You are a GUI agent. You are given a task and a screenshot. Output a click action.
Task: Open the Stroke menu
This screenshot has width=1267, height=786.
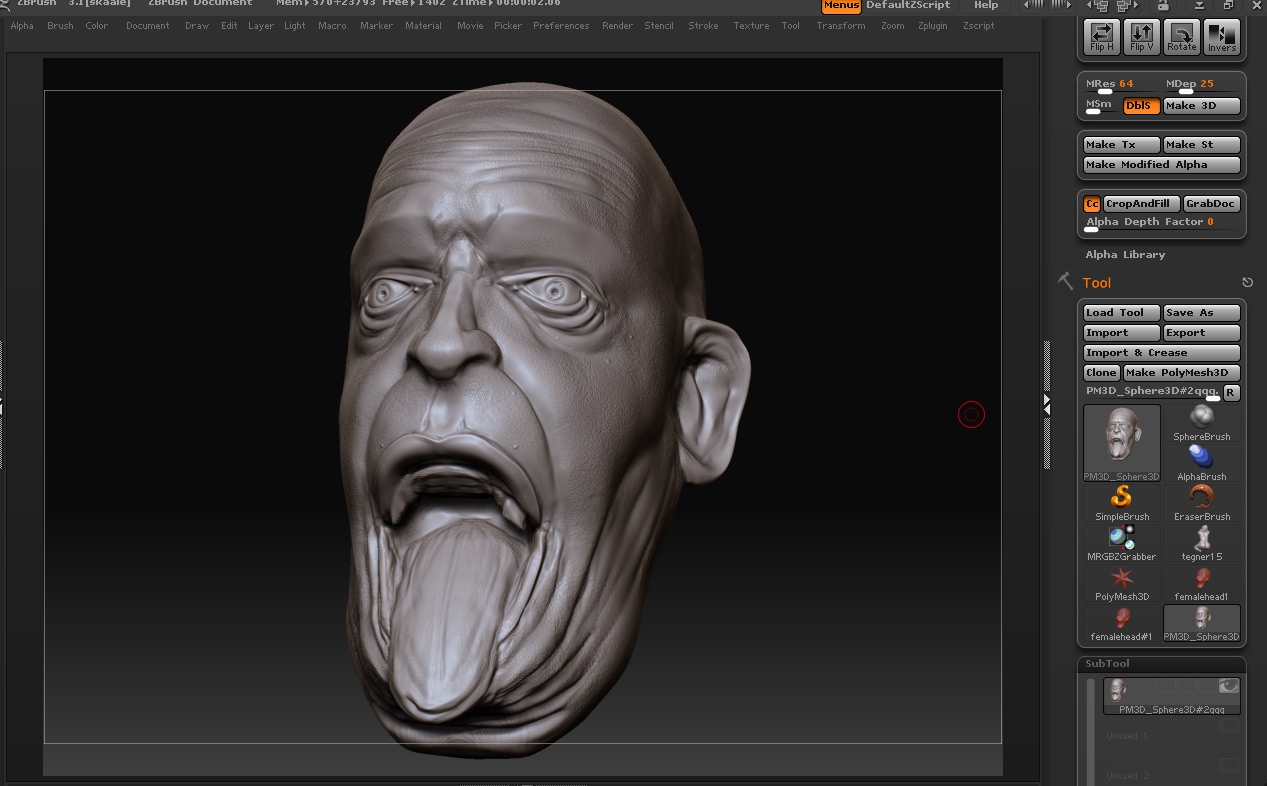(x=703, y=26)
